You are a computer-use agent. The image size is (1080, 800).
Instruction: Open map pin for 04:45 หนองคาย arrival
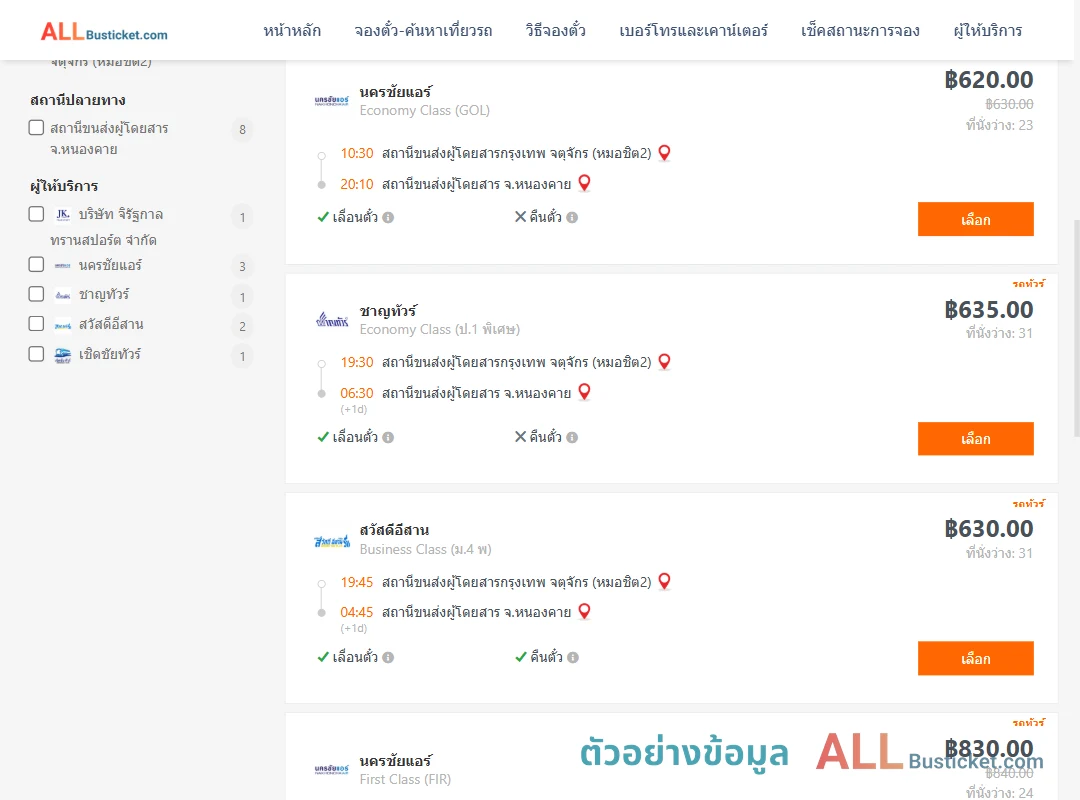584,611
